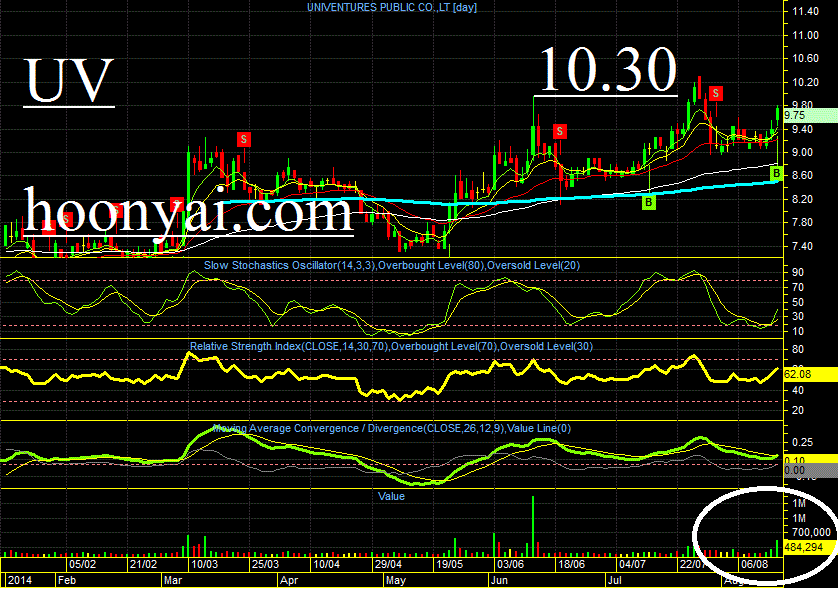The width and height of the screenshot is (838, 594).
Task: Click the Apr month label
Action: [x=289, y=581]
